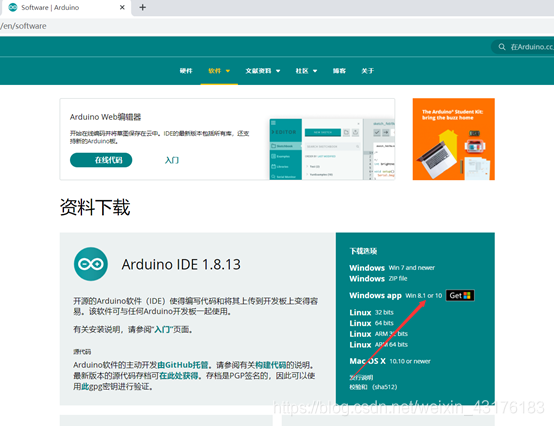Open the Arduino Student Kit orange banner
The width and height of the screenshot is (554, 426).
point(454,139)
